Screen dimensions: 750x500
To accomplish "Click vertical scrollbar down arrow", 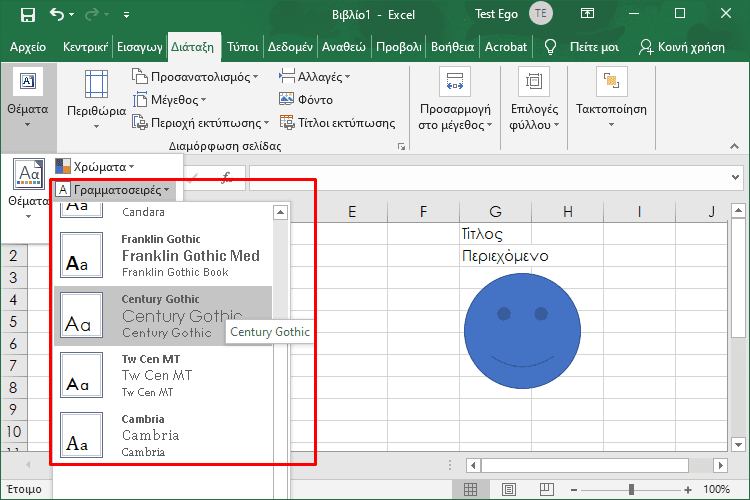I will (x=739, y=444).
